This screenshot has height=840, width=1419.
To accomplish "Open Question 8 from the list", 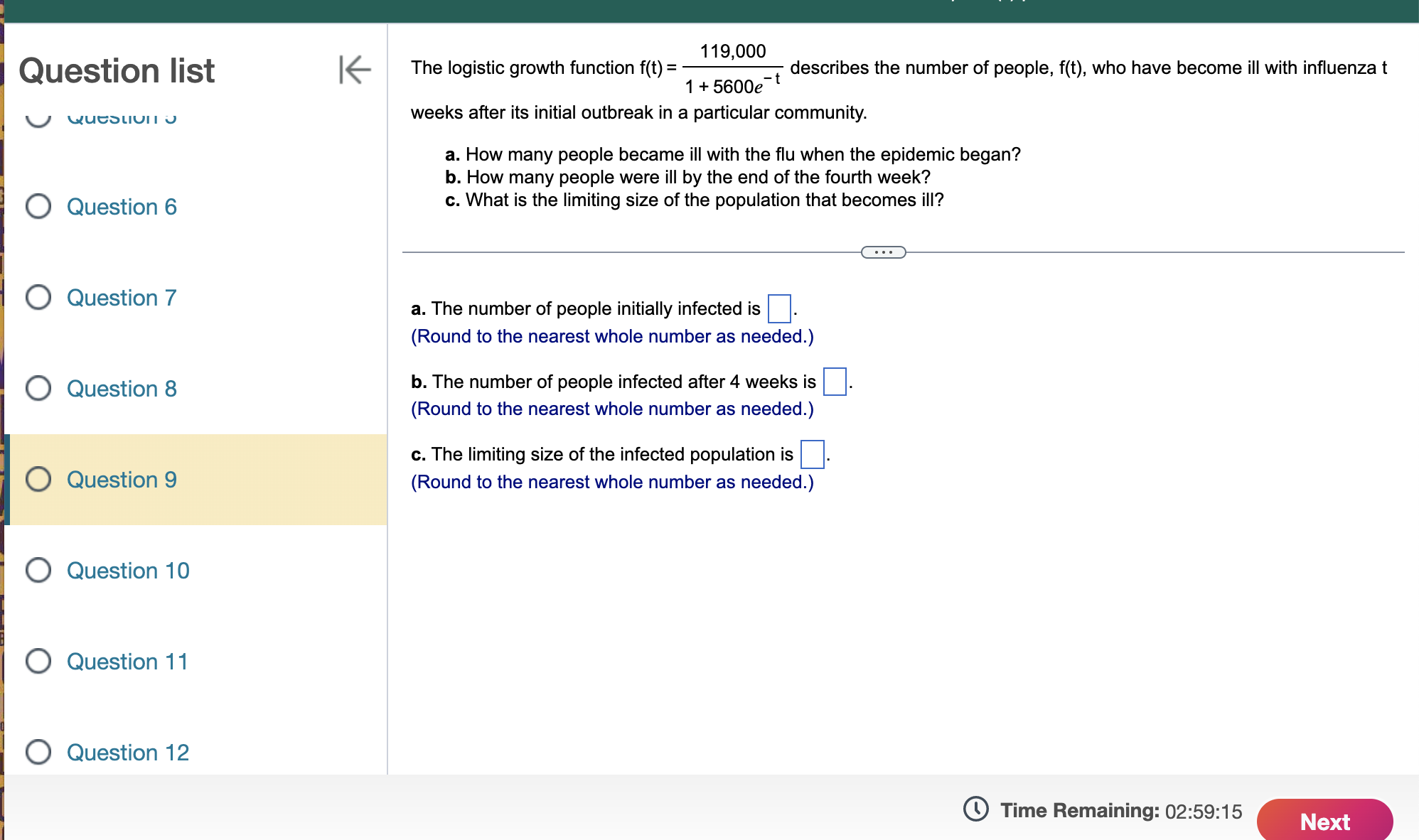I will [121, 388].
